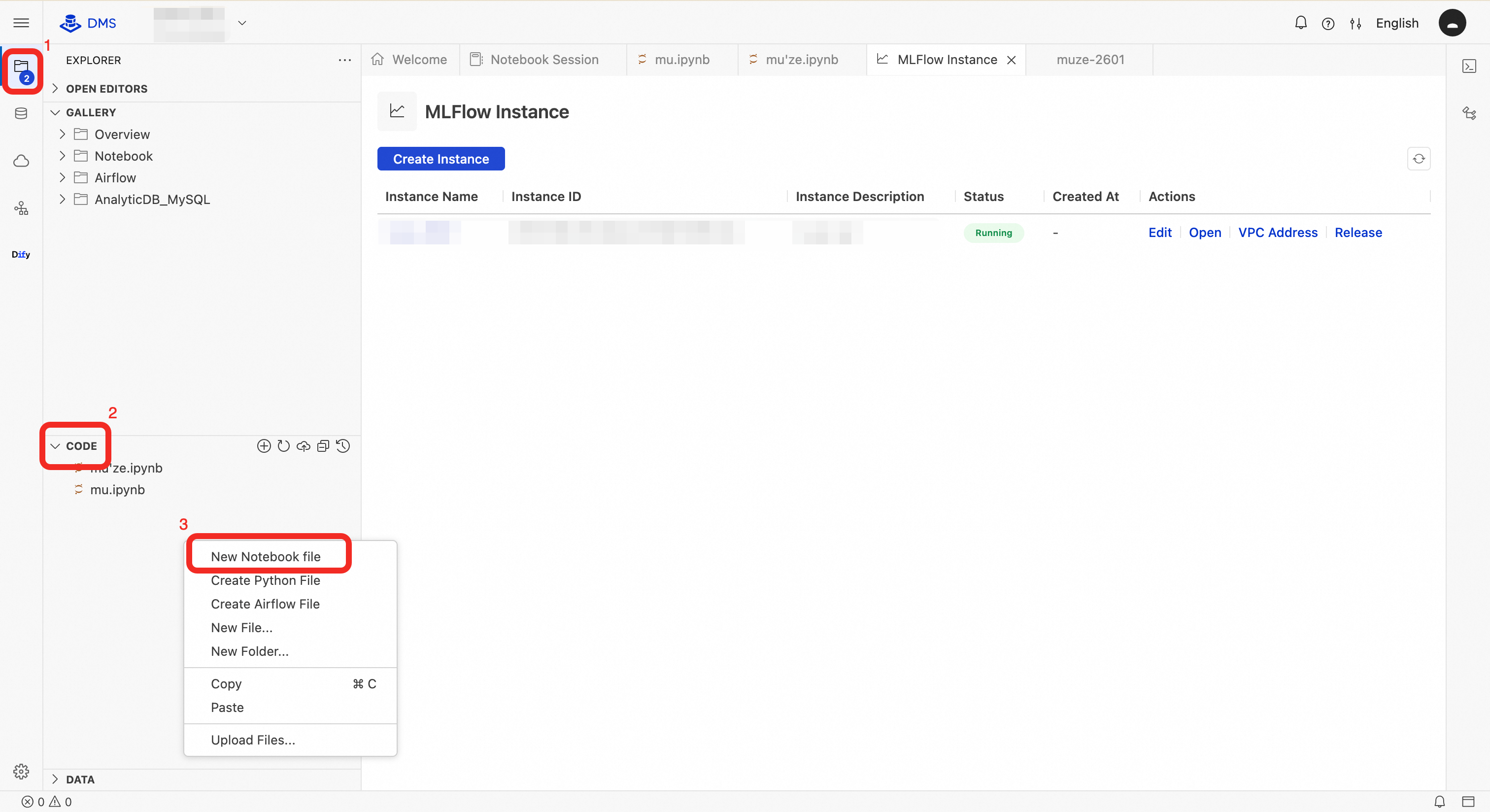
Task: Switch to the mu'ze.ipynb tab
Action: point(801,60)
